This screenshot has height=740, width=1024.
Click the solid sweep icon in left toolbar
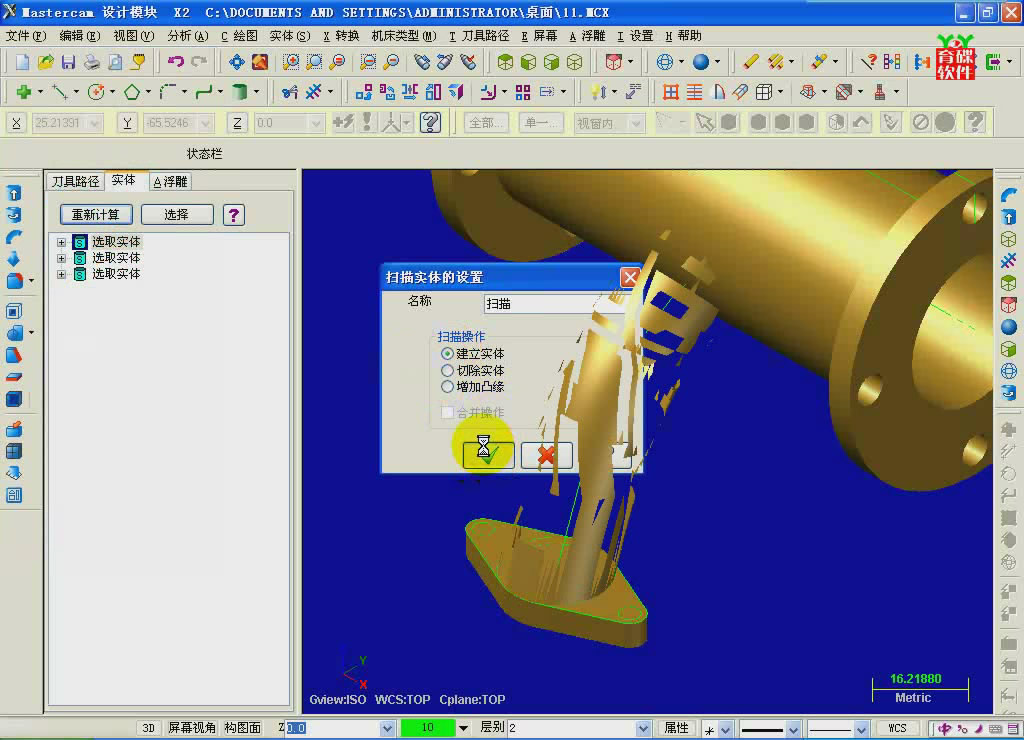(14, 237)
